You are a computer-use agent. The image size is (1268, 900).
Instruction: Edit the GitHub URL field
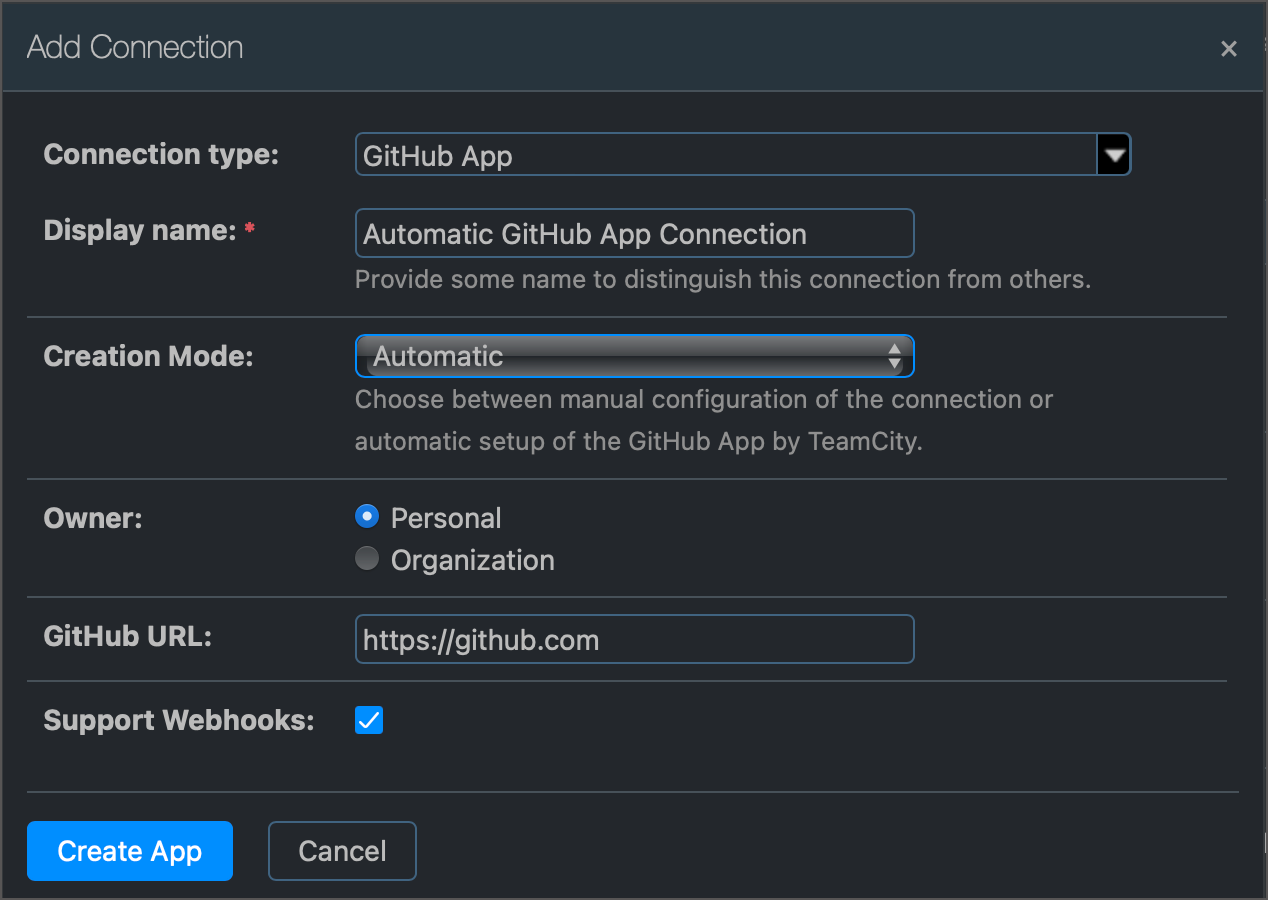coord(635,639)
